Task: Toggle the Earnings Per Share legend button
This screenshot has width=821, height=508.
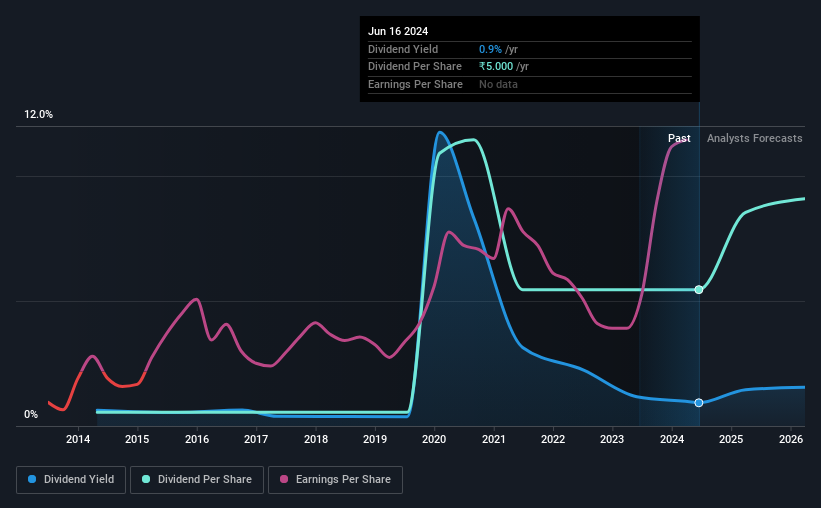Action: pyautogui.click(x=335, y=479)
